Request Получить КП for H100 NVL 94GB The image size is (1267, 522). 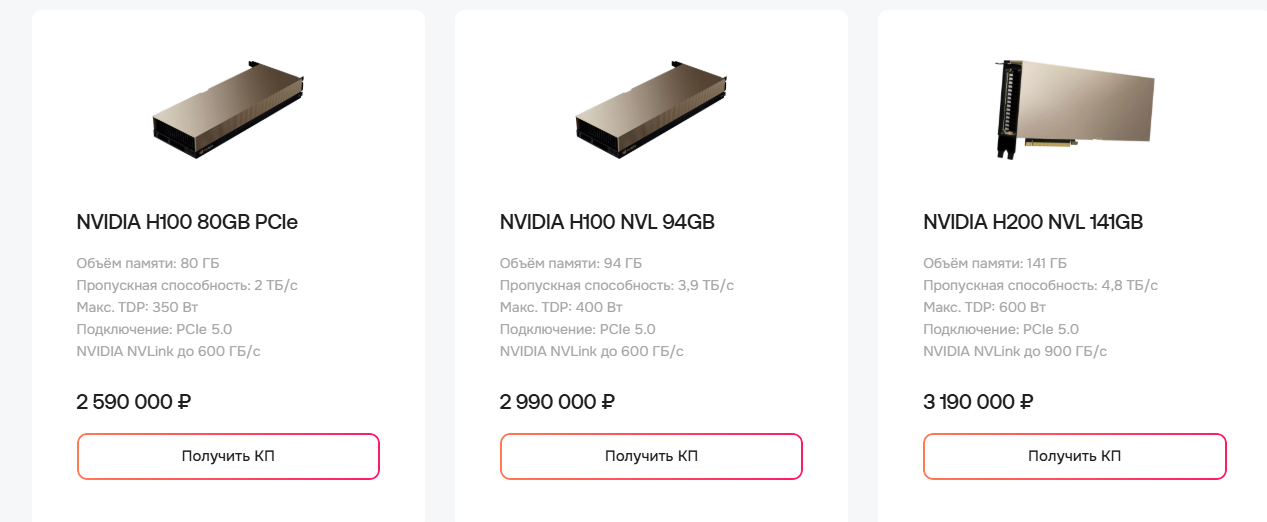[651, 456]
